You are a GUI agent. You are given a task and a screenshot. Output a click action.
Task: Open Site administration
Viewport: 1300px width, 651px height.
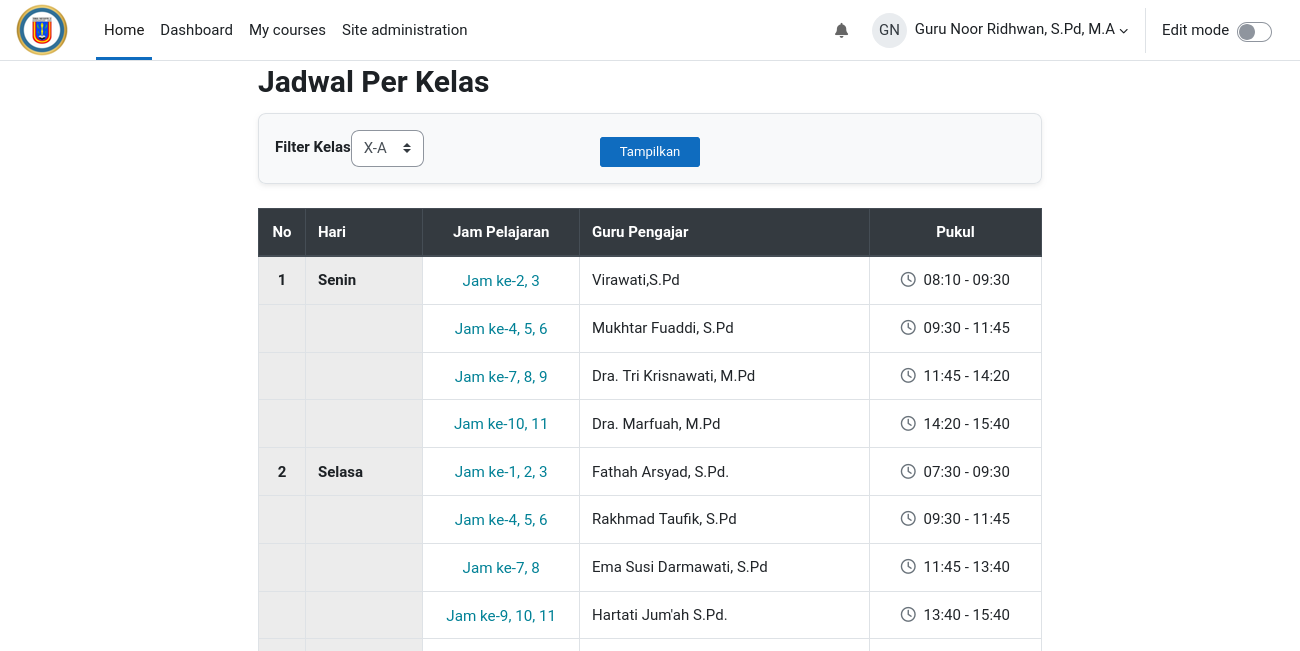coord(405,30)
